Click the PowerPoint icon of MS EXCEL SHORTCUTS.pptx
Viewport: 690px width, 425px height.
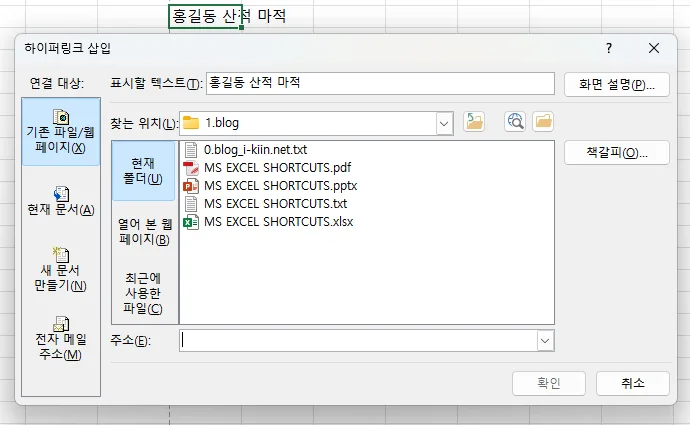(x=191, y=186)
